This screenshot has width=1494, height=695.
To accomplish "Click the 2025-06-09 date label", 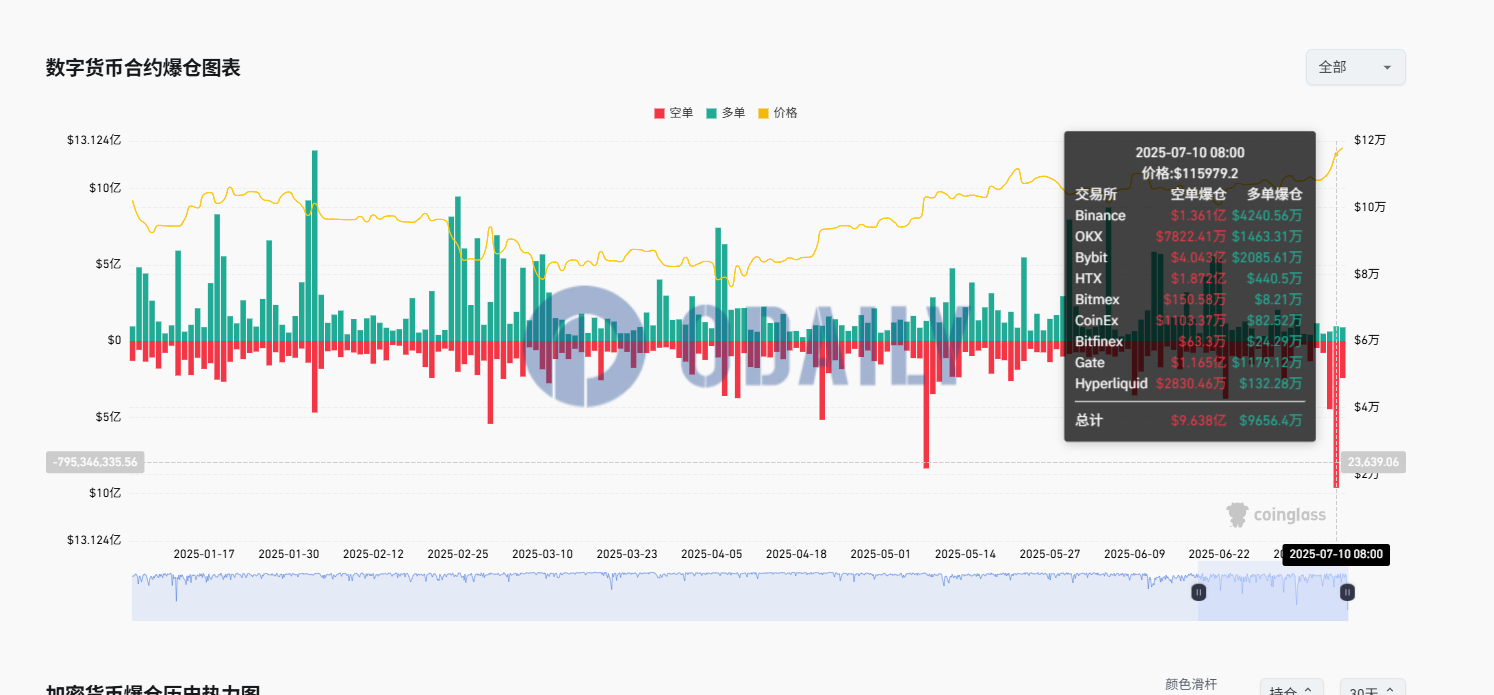I will coord(1135,554).
